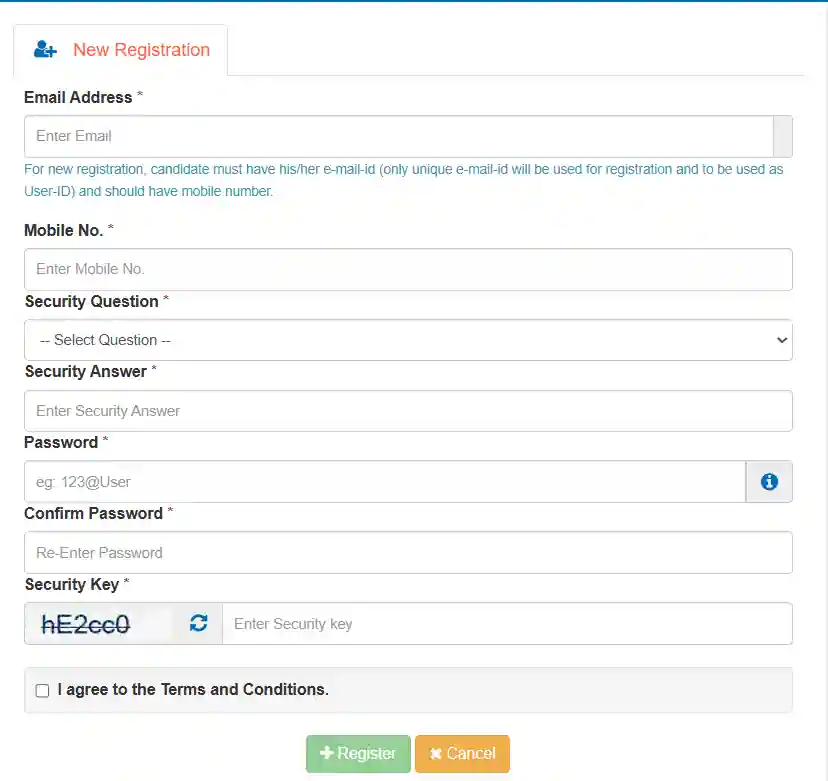Click the plus icon on Register button
Image resolution: width=828 pixels, height=781 pixels.
tap(327, 752)
